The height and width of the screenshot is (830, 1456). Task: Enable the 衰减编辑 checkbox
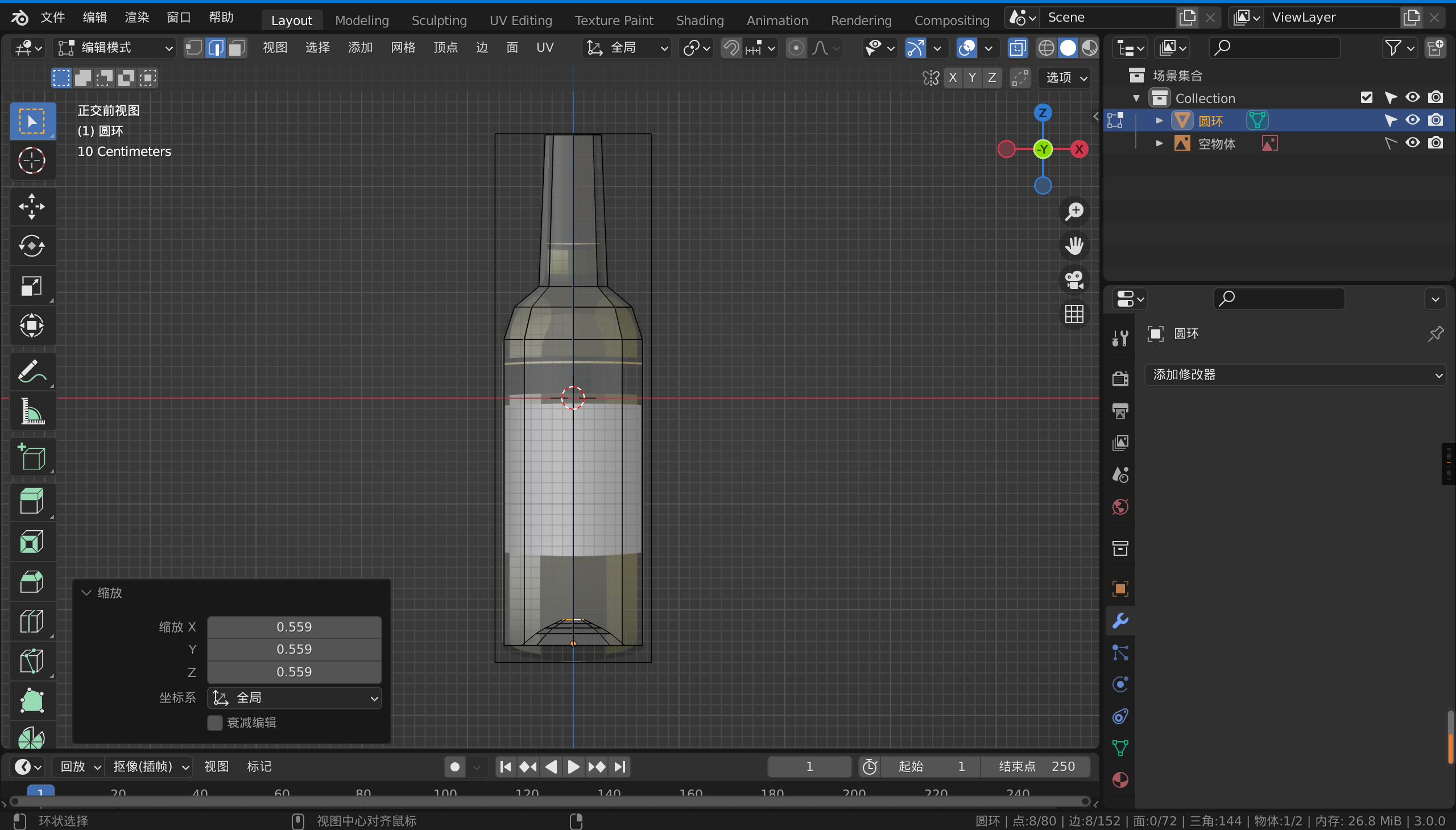coord(215,723)
